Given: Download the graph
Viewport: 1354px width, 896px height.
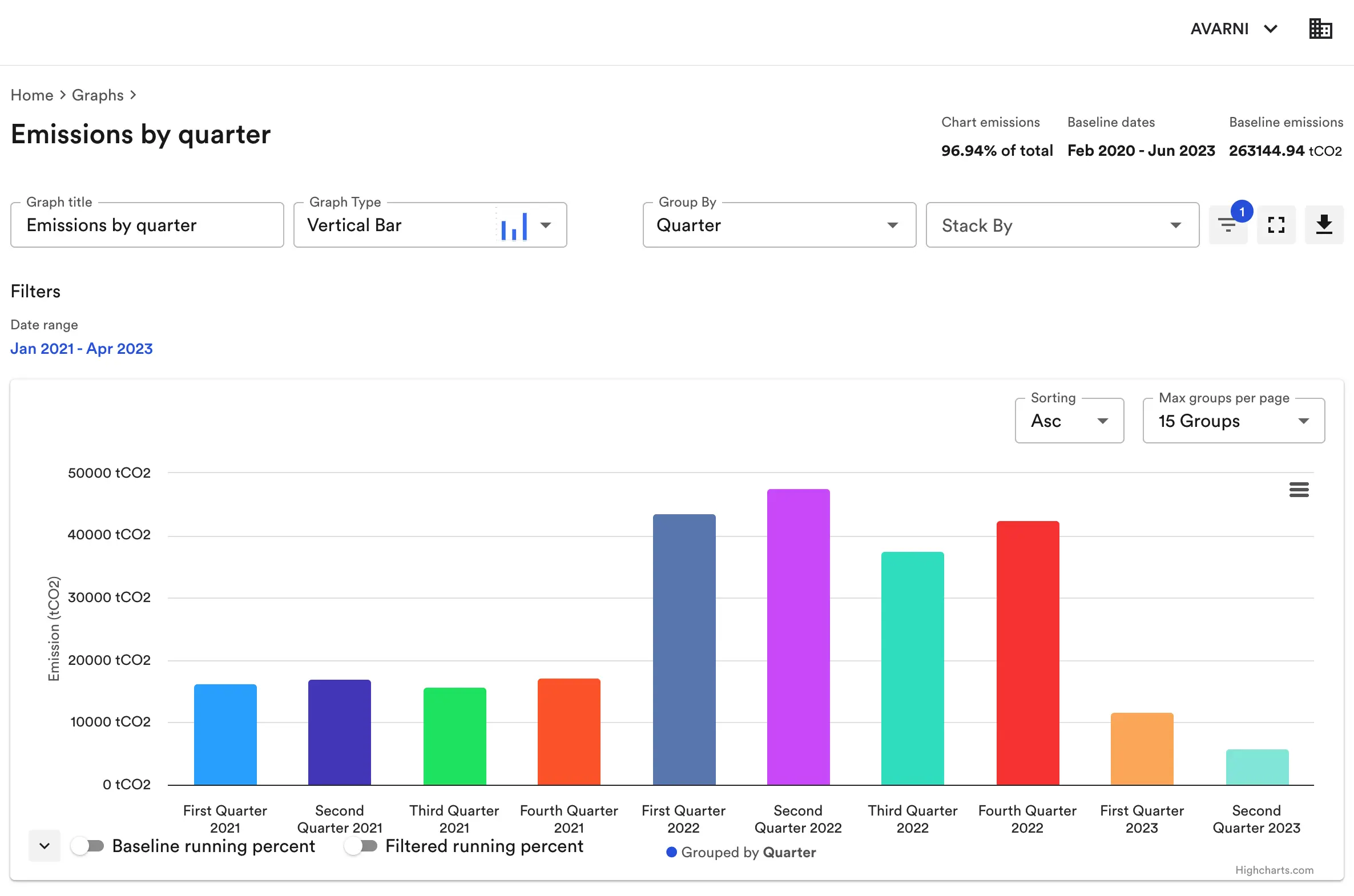Looking at the screenshot, I should [1324, 225].
